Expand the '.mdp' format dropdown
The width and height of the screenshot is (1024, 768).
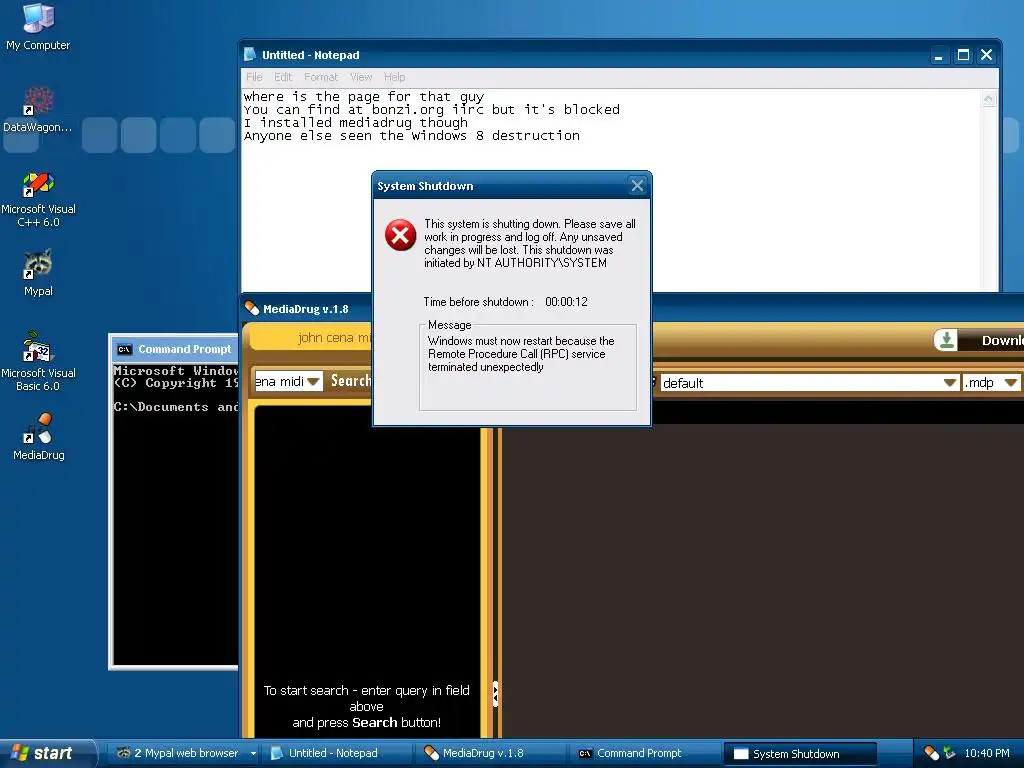(1011, 383)
